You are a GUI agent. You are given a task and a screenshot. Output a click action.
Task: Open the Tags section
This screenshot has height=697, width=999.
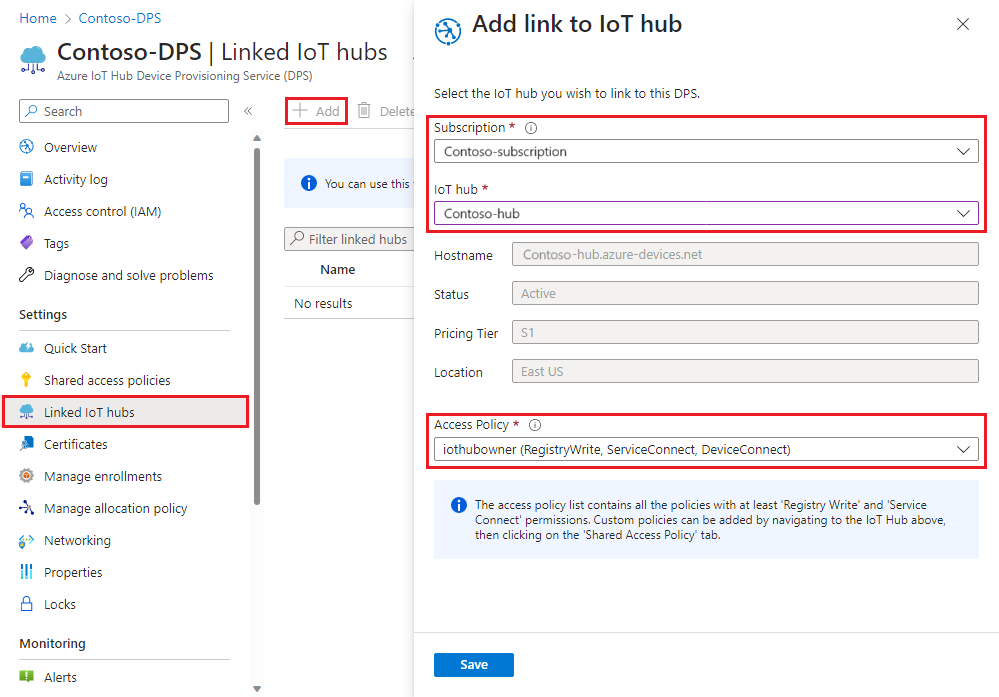[64, 243]
